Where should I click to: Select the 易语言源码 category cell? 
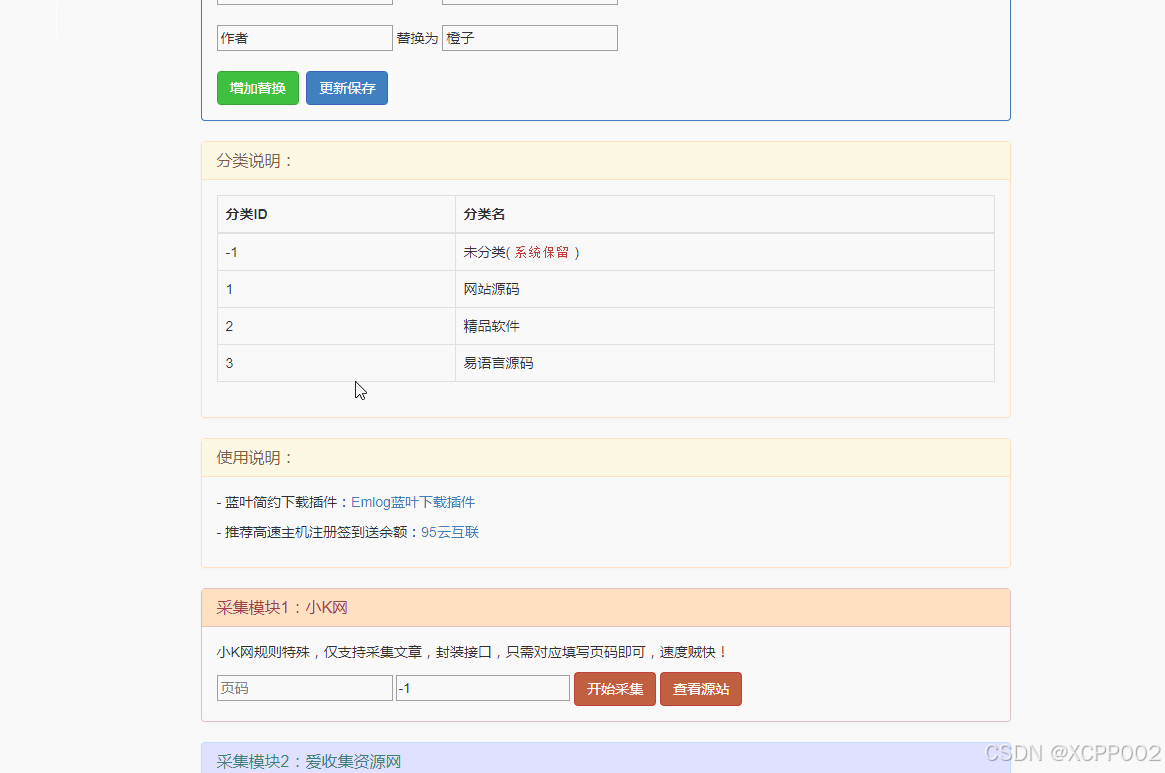[724, 363]
